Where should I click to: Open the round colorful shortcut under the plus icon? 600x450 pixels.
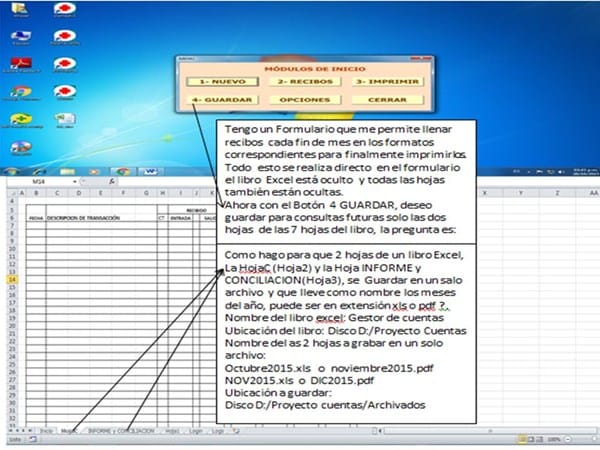tap(21, 148)
